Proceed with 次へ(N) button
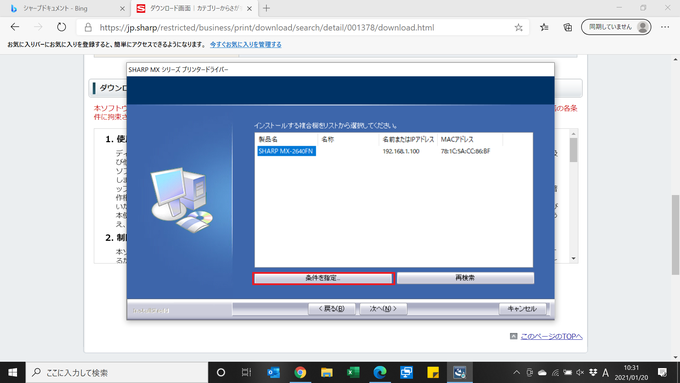The image size is (680, 383). click(x=383, y=308)
